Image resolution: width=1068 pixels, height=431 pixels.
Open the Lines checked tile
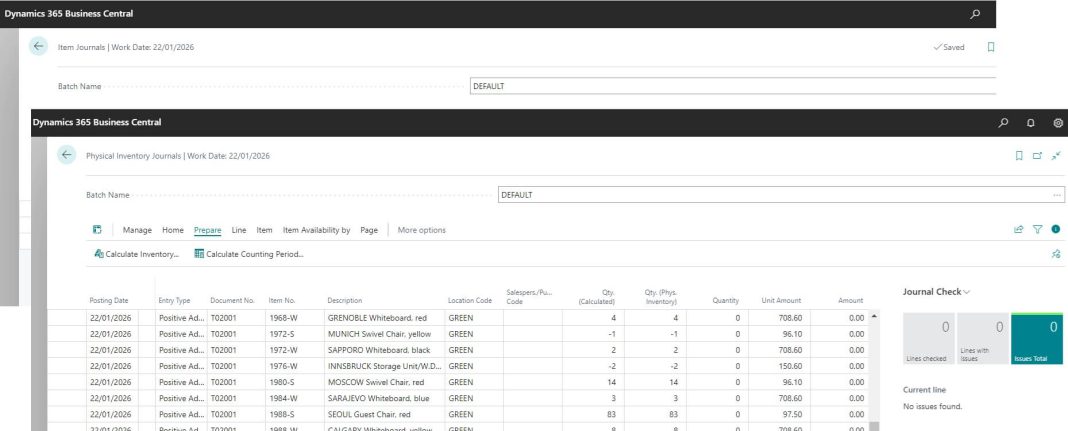pos(928,339)
